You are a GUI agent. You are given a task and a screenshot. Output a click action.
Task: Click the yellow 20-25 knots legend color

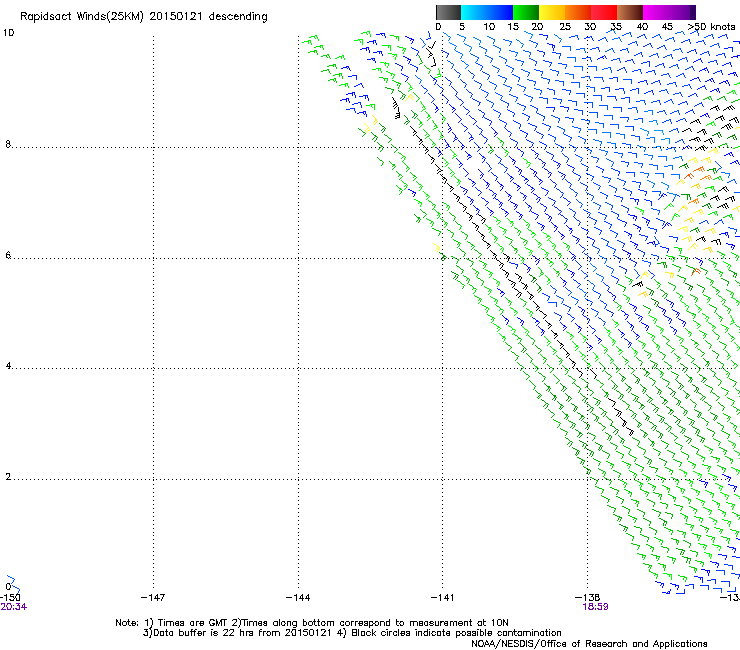[x=552, y=12]
